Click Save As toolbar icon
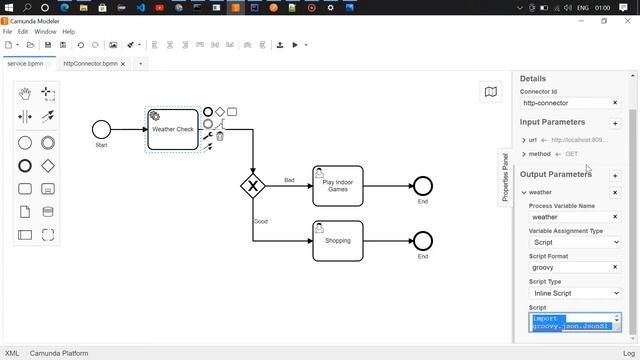This screenshot has height=360, width=640. [63, 45]
